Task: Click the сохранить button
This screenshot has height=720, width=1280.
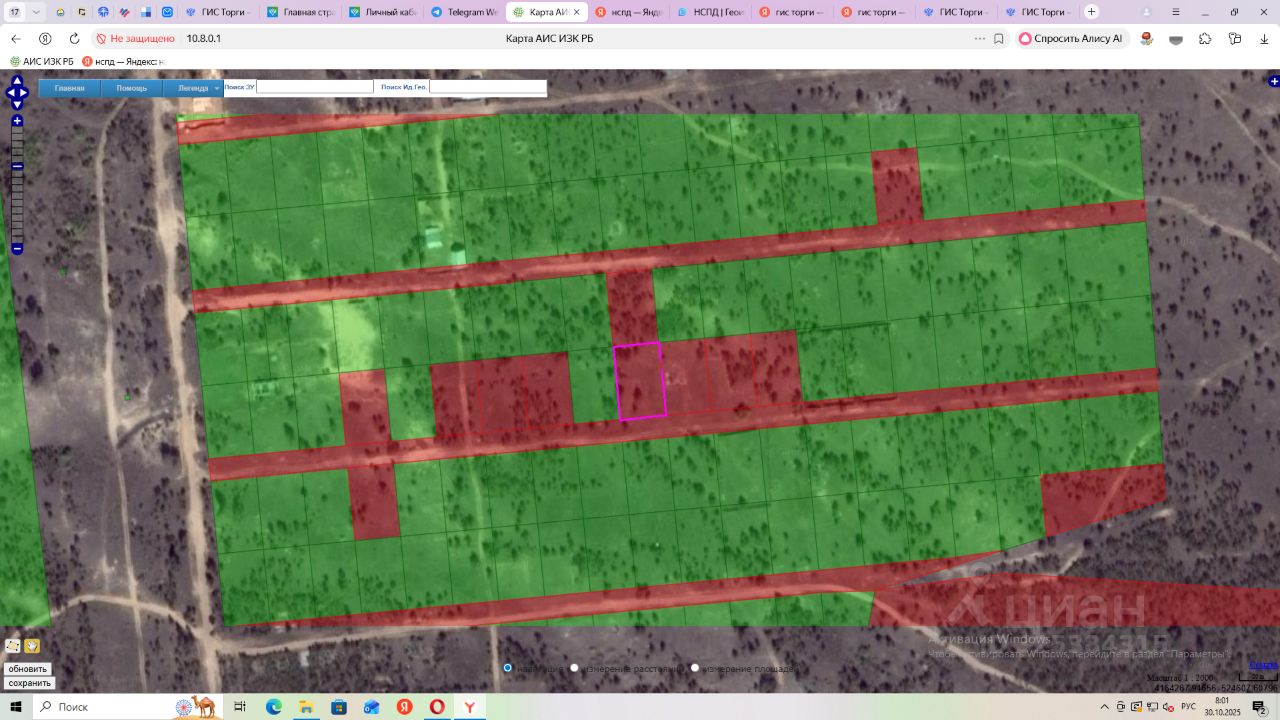Action: [x=29, y=683]
